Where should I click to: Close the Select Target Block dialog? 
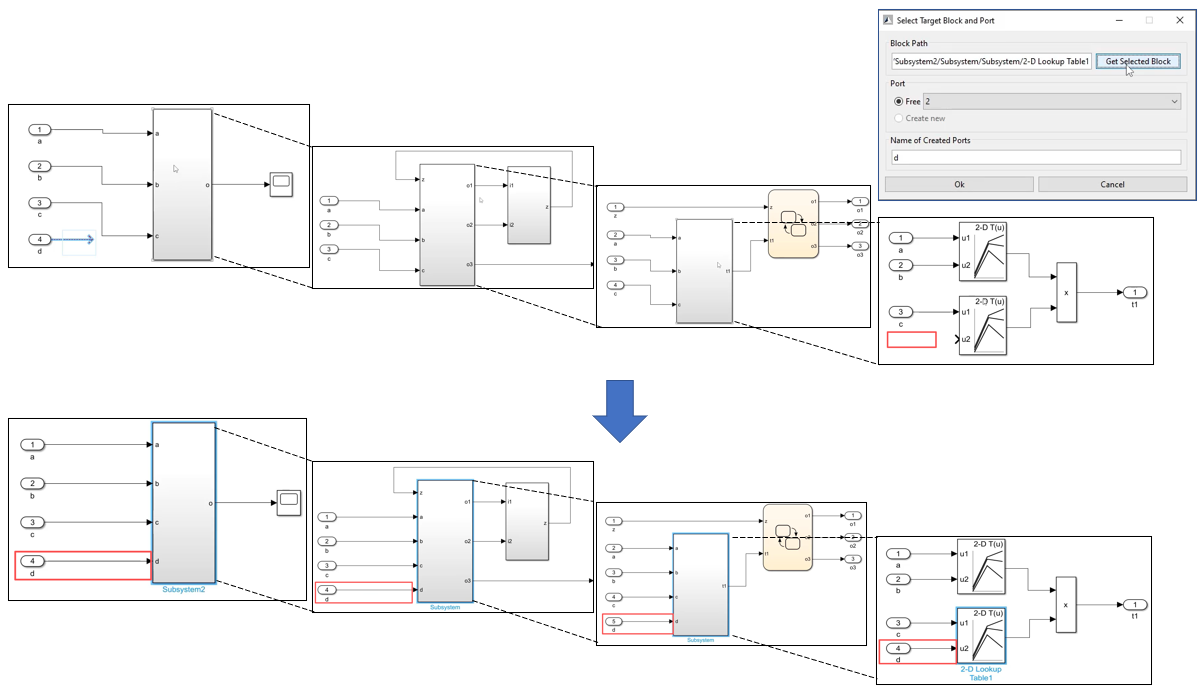point(1178,20)
